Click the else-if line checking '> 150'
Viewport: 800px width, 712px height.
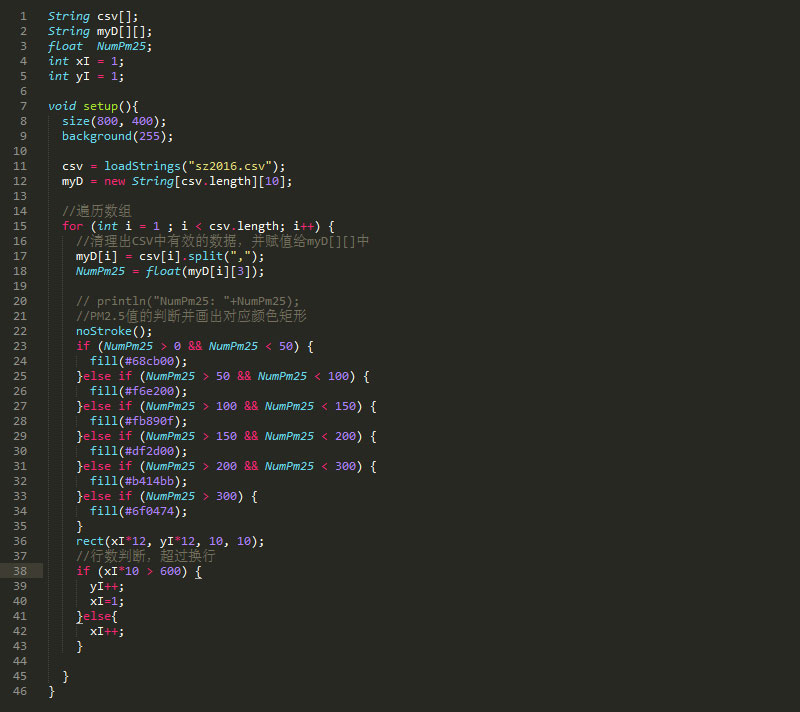click(226, 436)
